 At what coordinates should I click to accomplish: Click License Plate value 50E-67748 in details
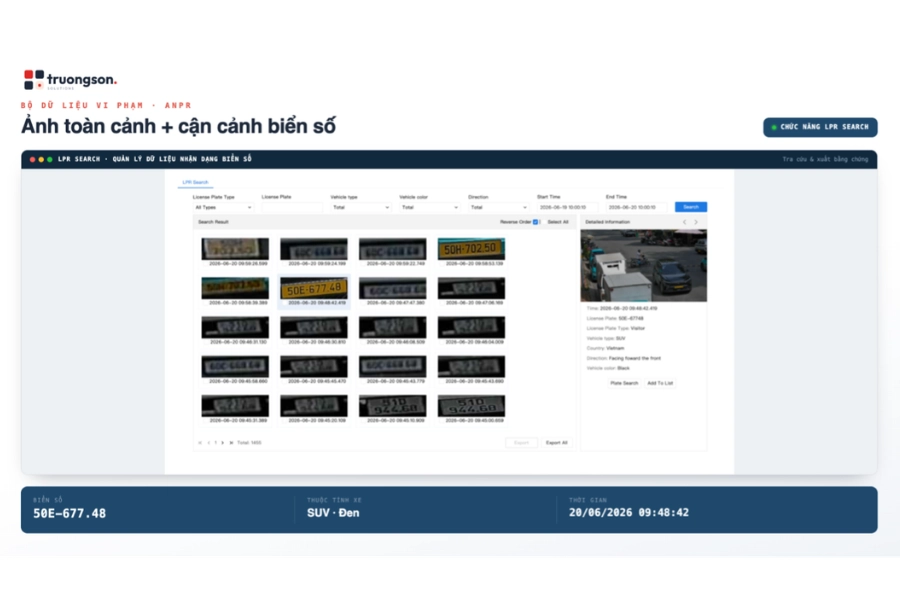point(631,318)
